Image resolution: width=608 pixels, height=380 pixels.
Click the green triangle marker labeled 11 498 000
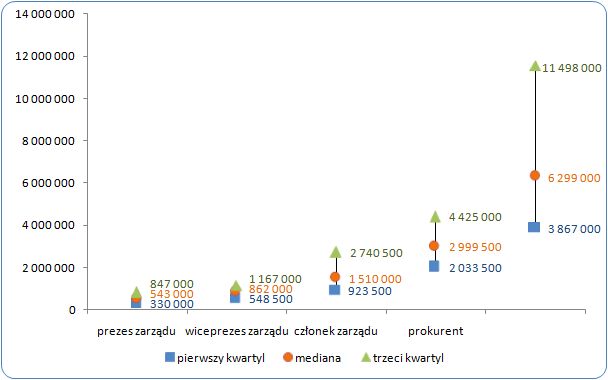point(535,66)
